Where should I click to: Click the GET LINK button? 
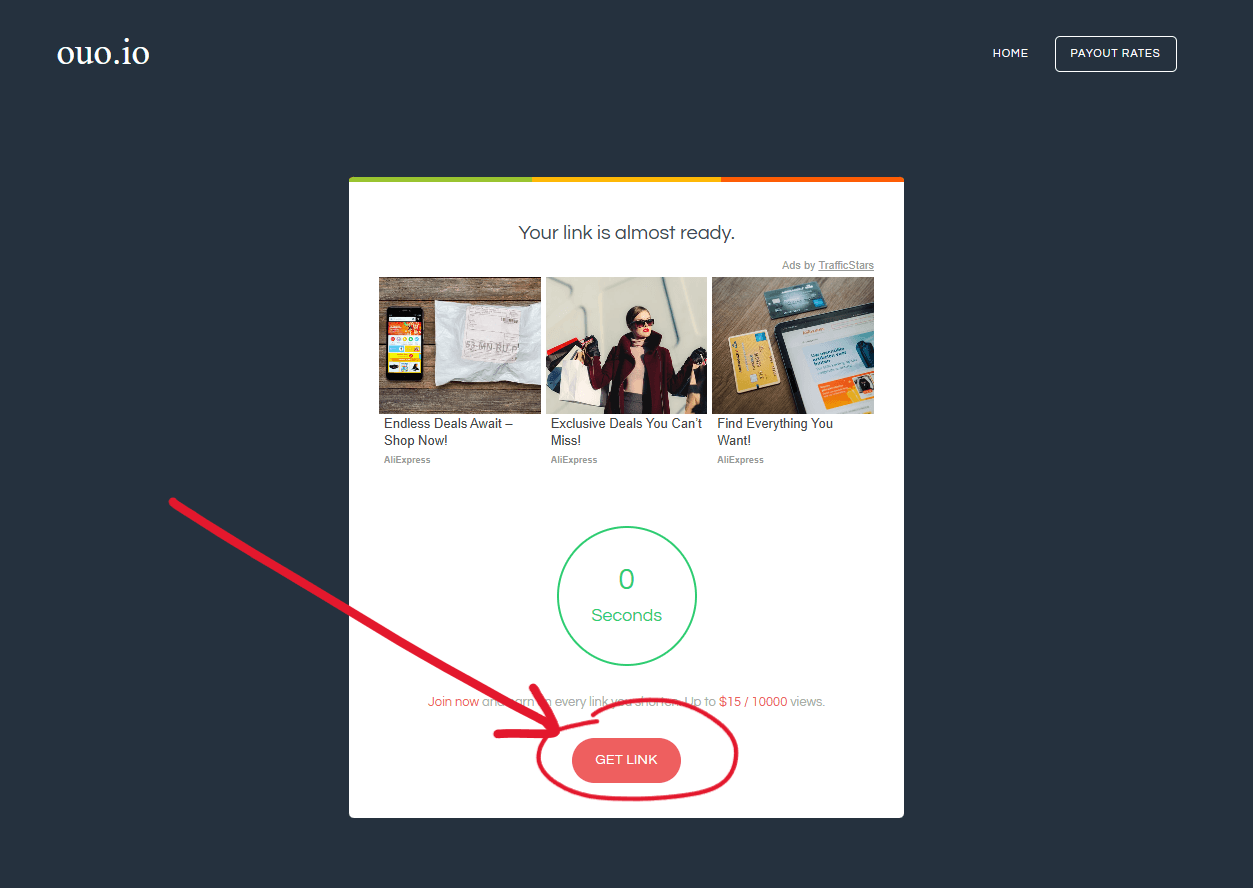(x=626, y=760)
